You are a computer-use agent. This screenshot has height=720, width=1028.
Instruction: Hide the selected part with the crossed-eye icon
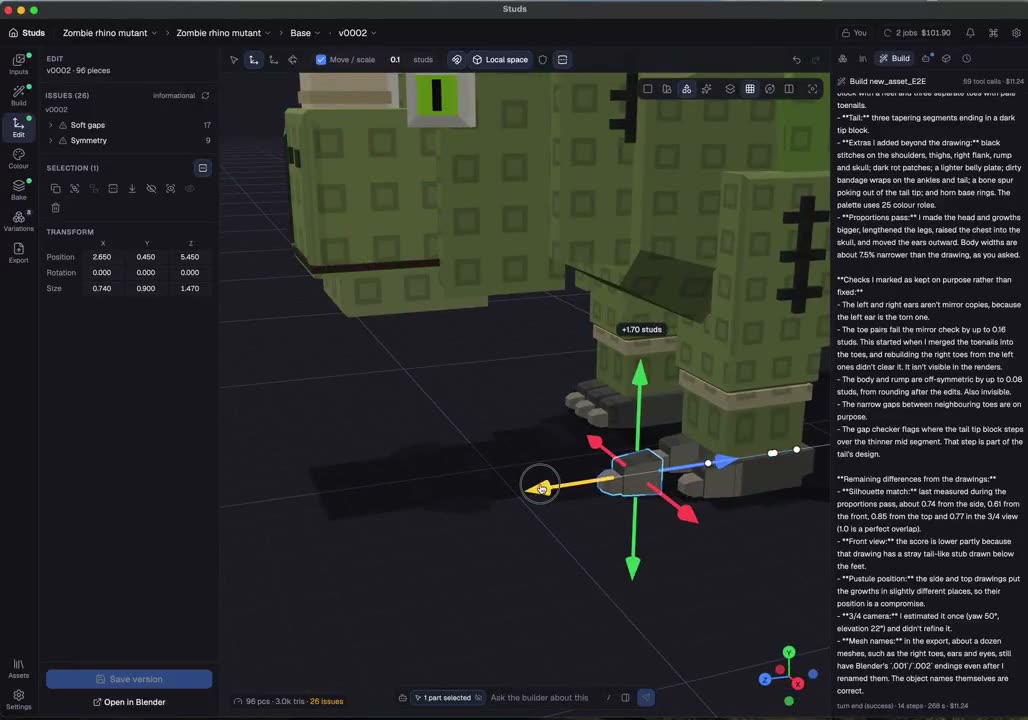tap(151, 189)
